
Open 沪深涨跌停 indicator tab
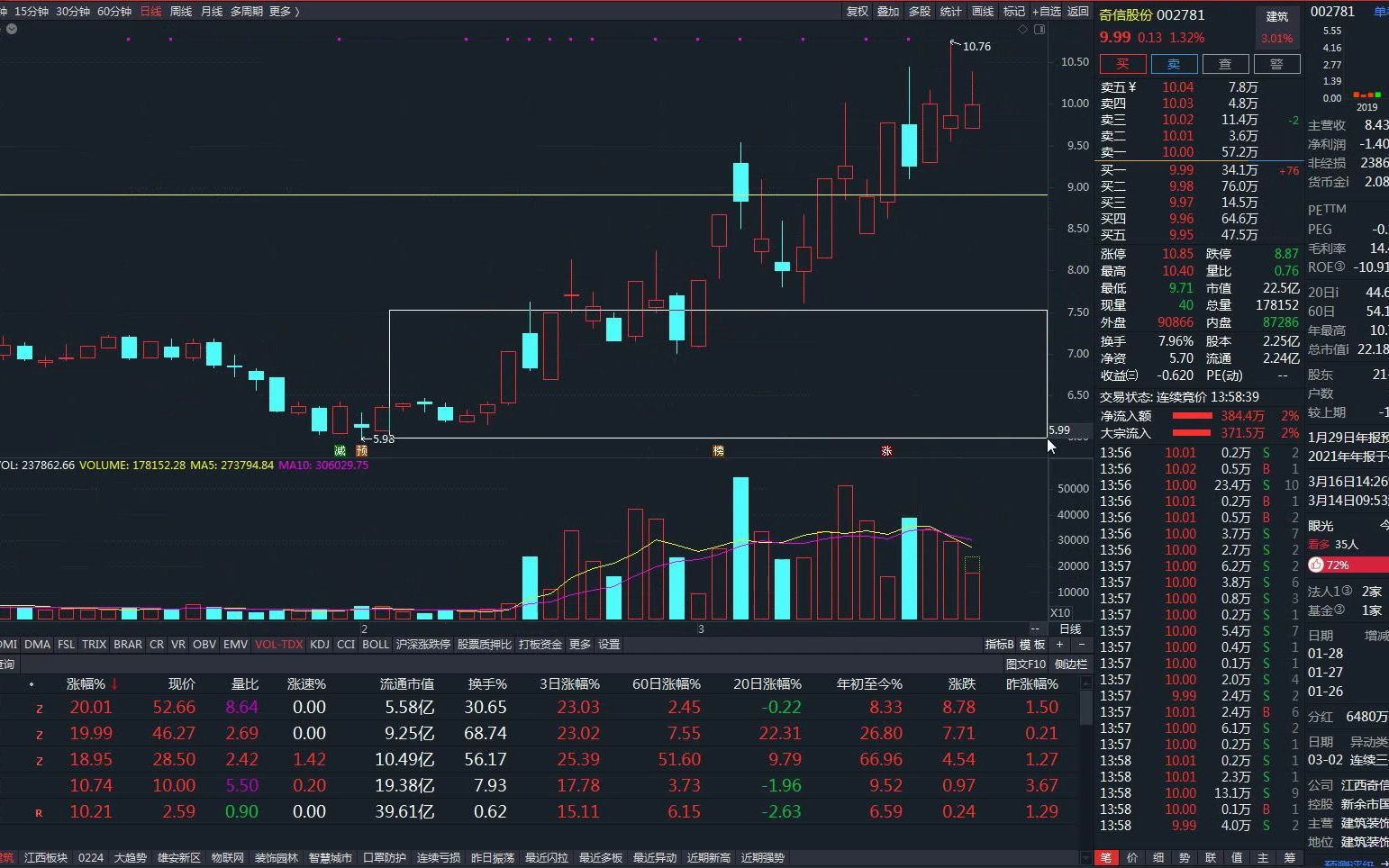[x=423, y=645]
